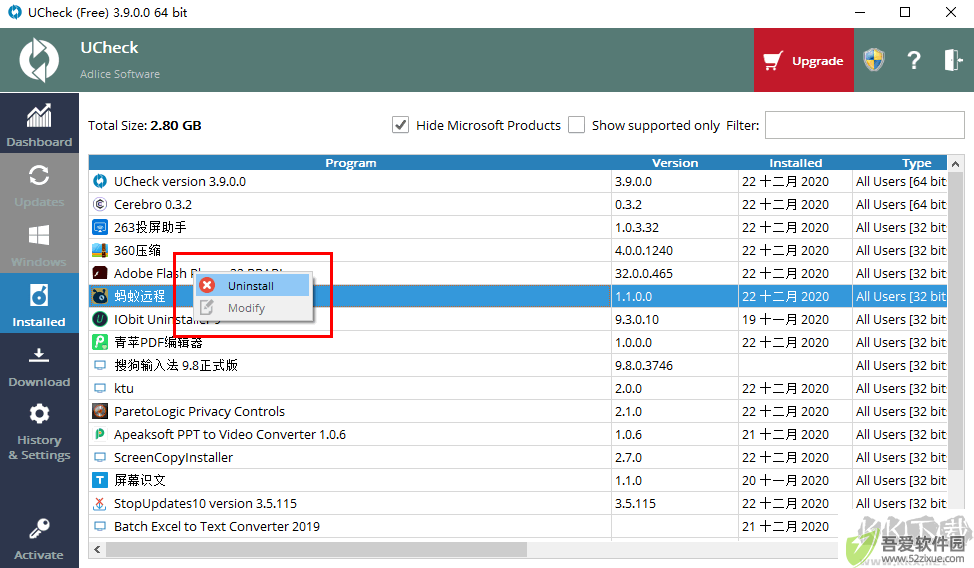Click Batch Excel converter program icon

tap(99, 526)
